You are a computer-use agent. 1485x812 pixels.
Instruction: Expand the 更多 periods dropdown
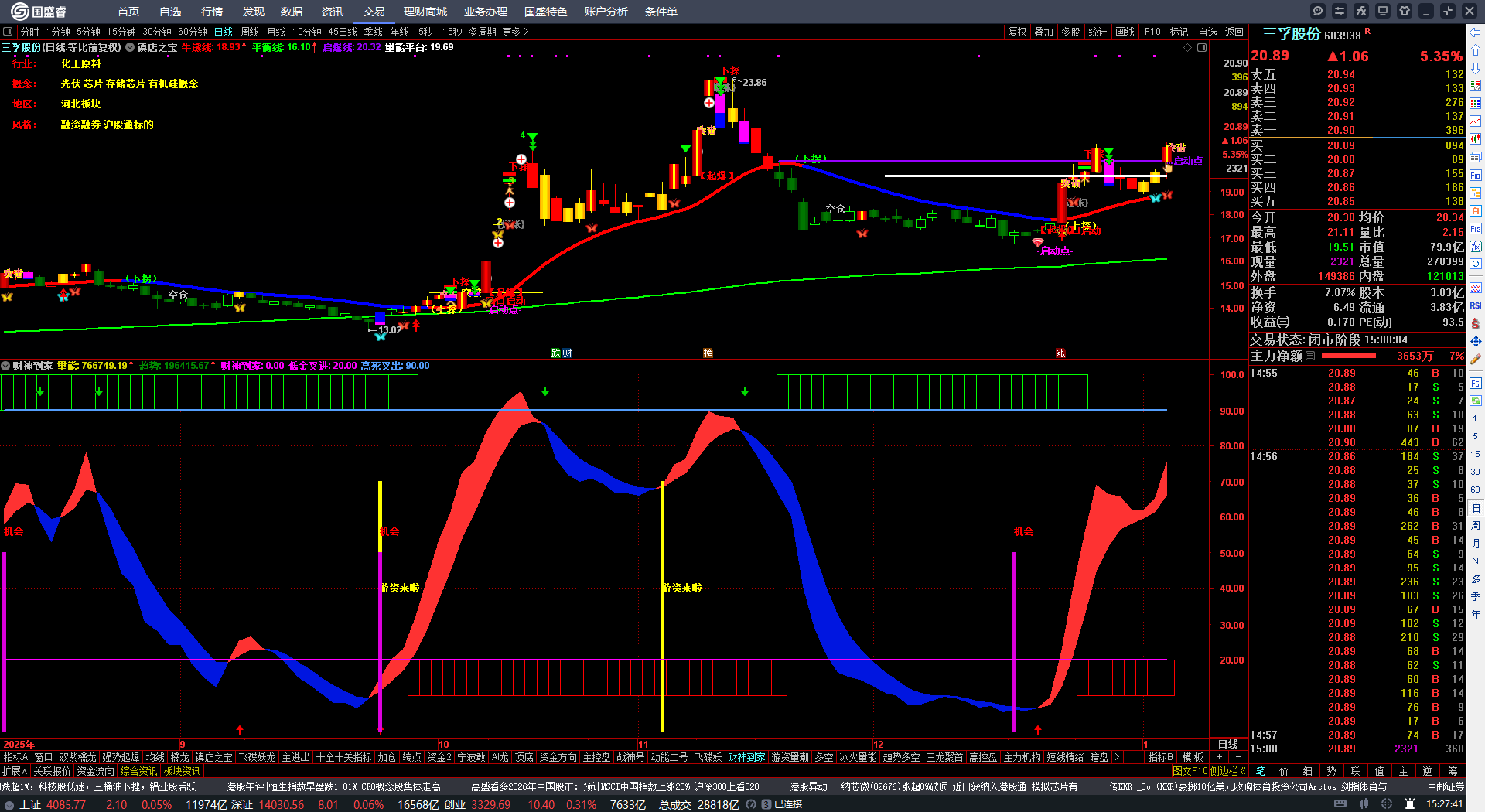click(515, 32)
